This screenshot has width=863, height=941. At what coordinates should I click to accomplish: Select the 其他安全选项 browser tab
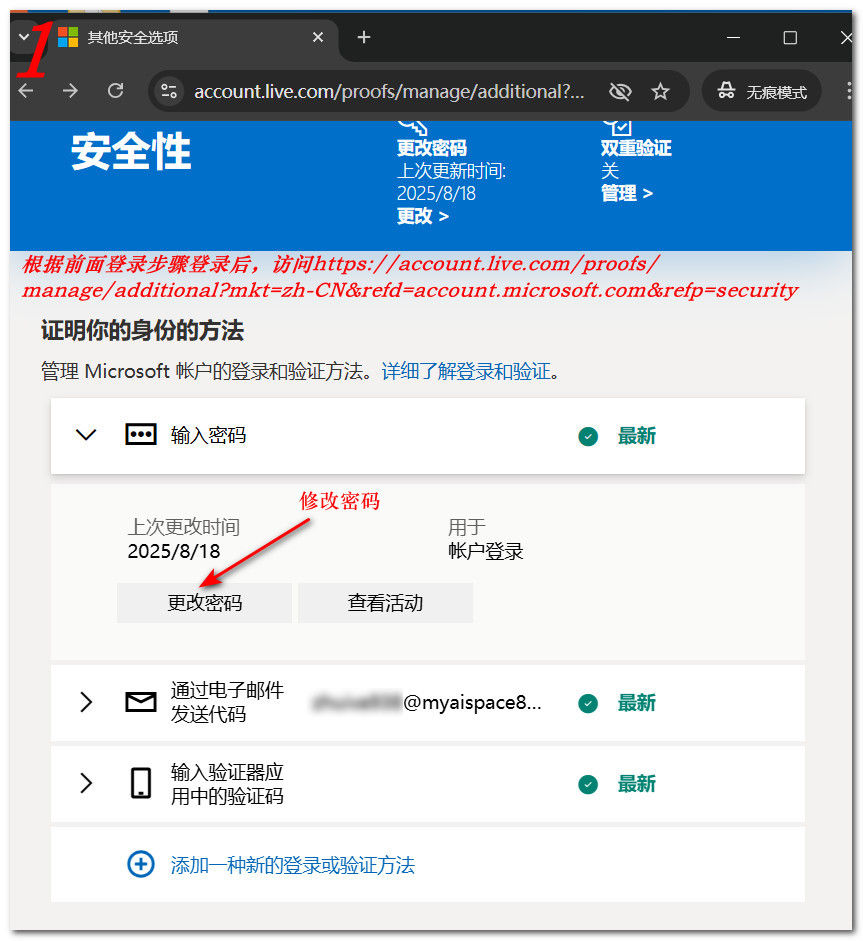tap(192, 37)
